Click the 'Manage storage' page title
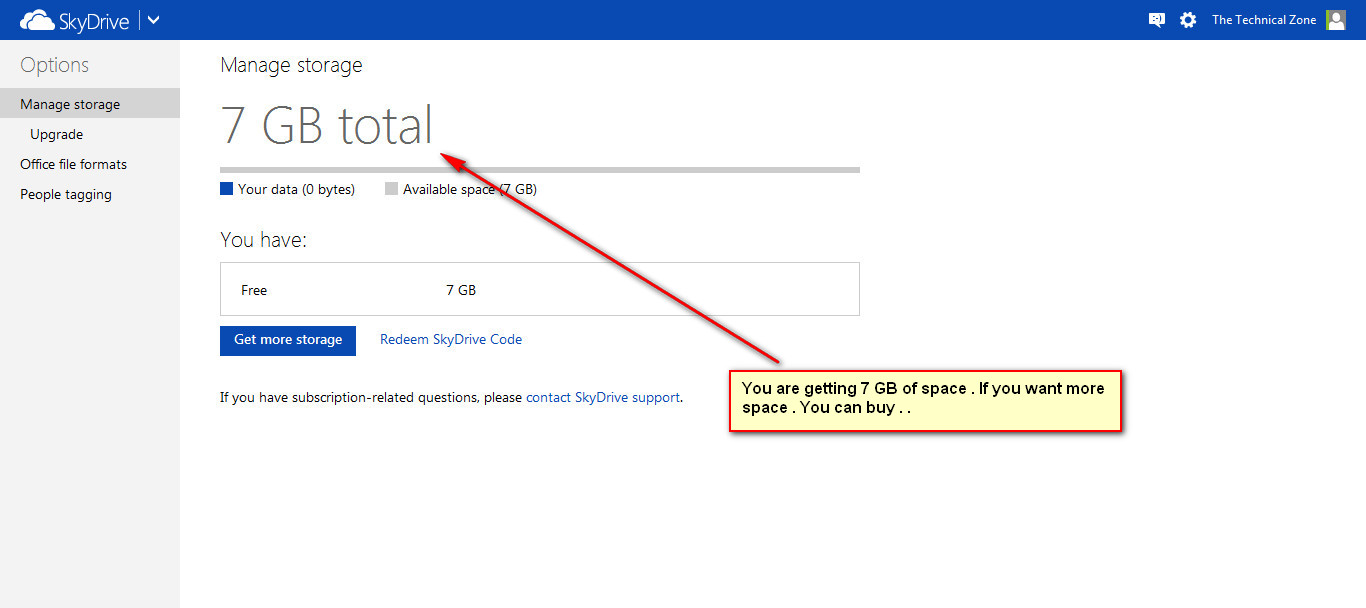 [292, 66]
